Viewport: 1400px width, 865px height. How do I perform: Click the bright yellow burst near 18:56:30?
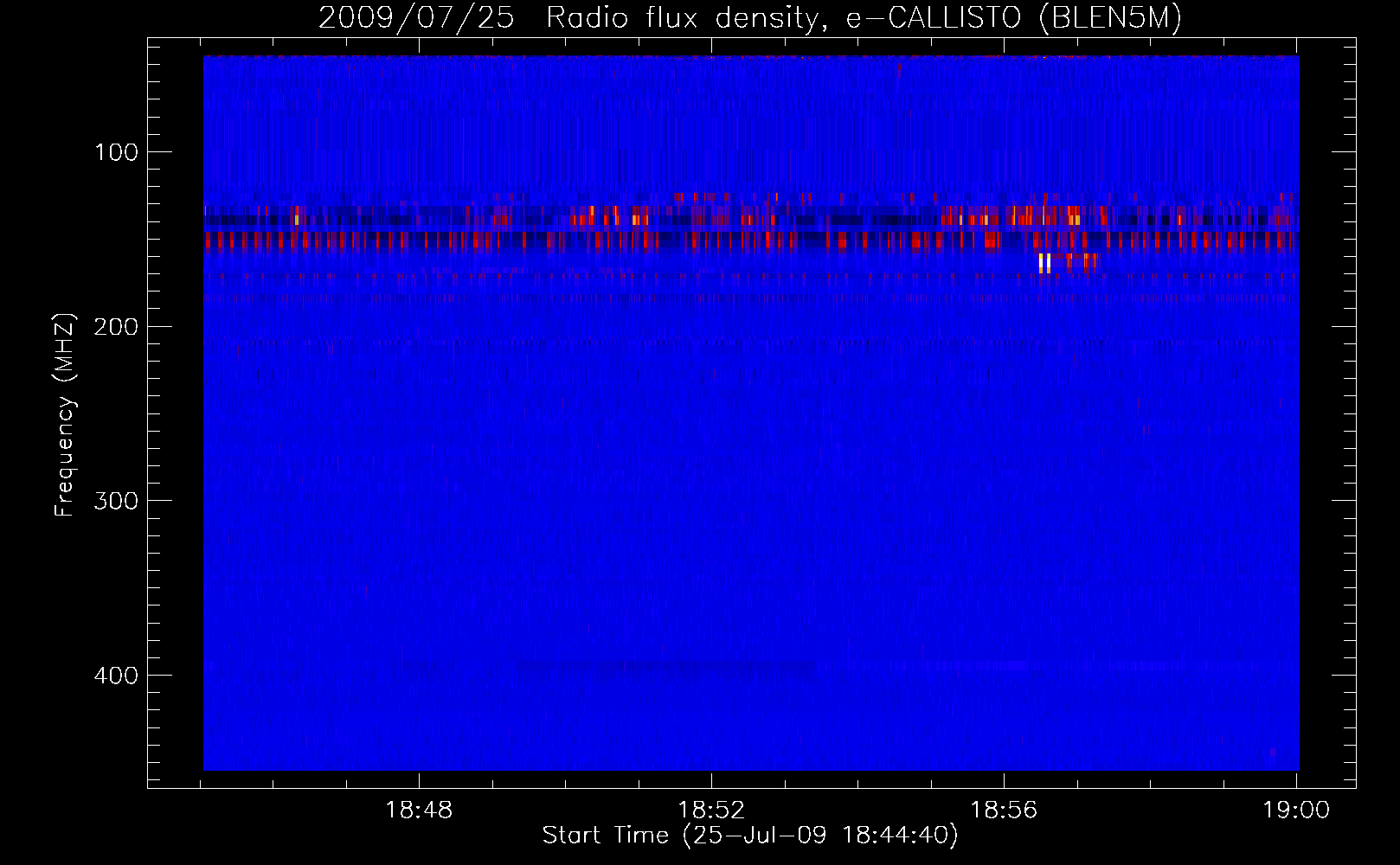pos(1044,263)
